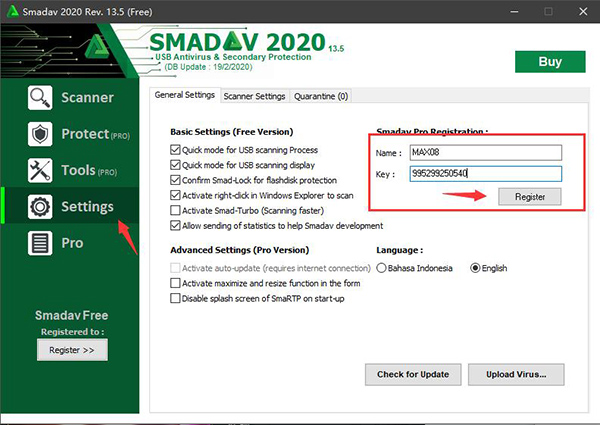Screen dimensions: 600x425
Task: Minimize the Smadav window
Action: click(514, 11)
